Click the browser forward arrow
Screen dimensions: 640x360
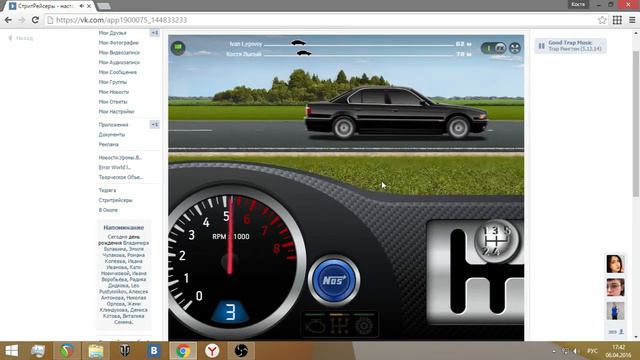22,20
